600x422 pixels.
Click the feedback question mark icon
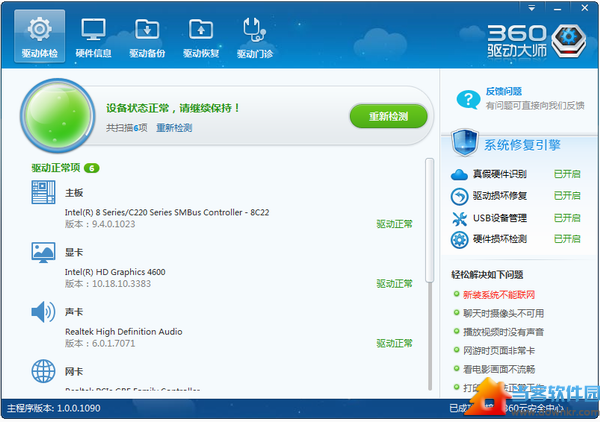[x=468, y=99]
